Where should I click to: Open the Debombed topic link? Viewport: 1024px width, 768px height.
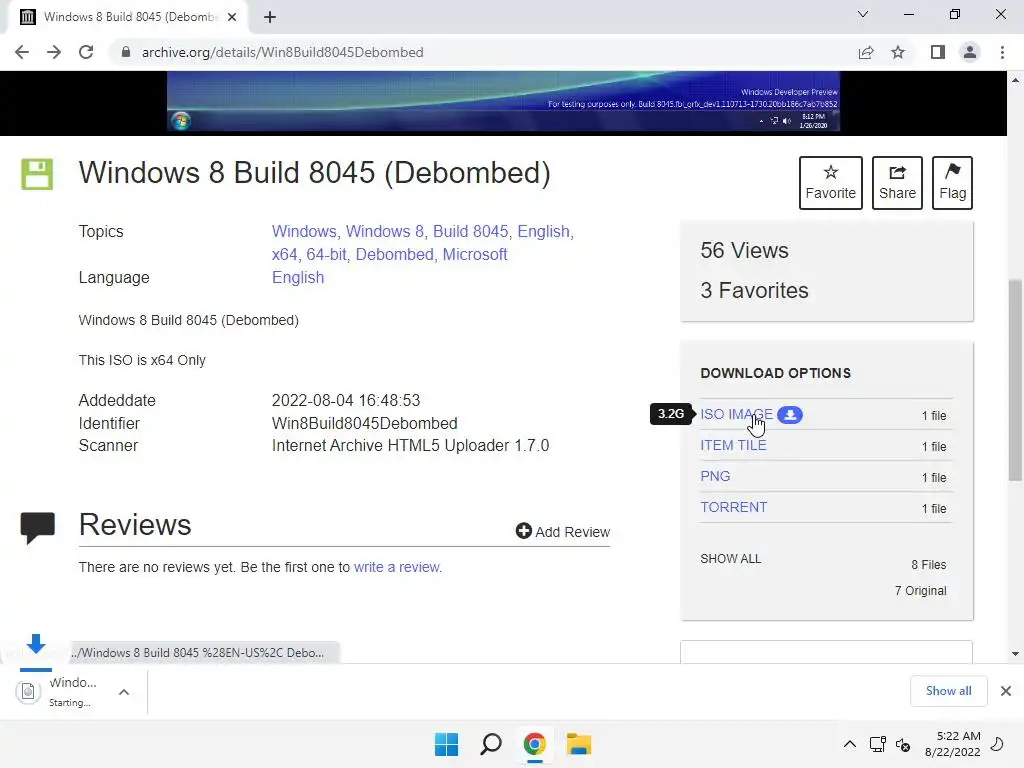[394, 255]
